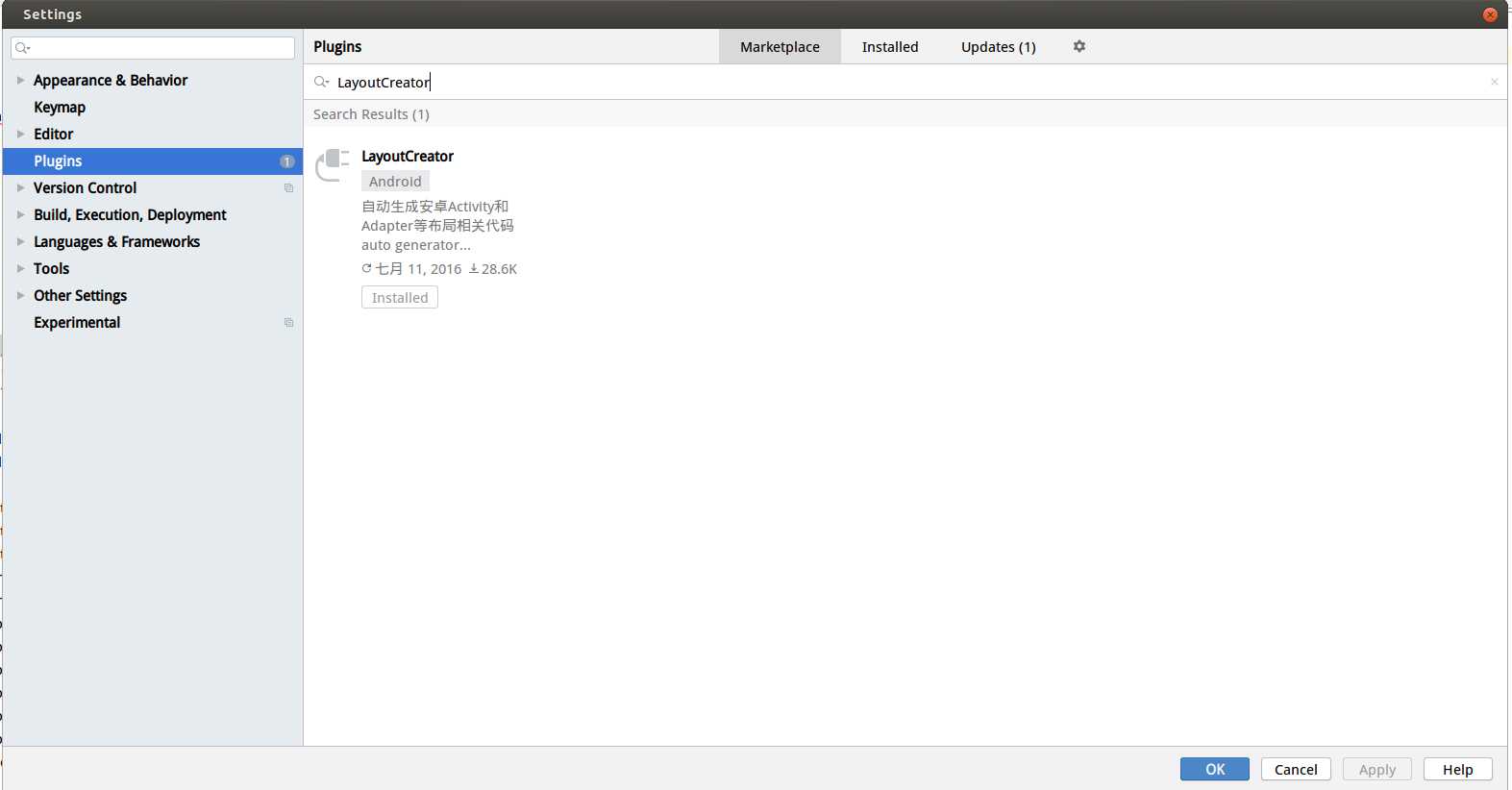Clear the plugin search field
This screenshot has height=790, width=1512.
tap(1494, 82)
